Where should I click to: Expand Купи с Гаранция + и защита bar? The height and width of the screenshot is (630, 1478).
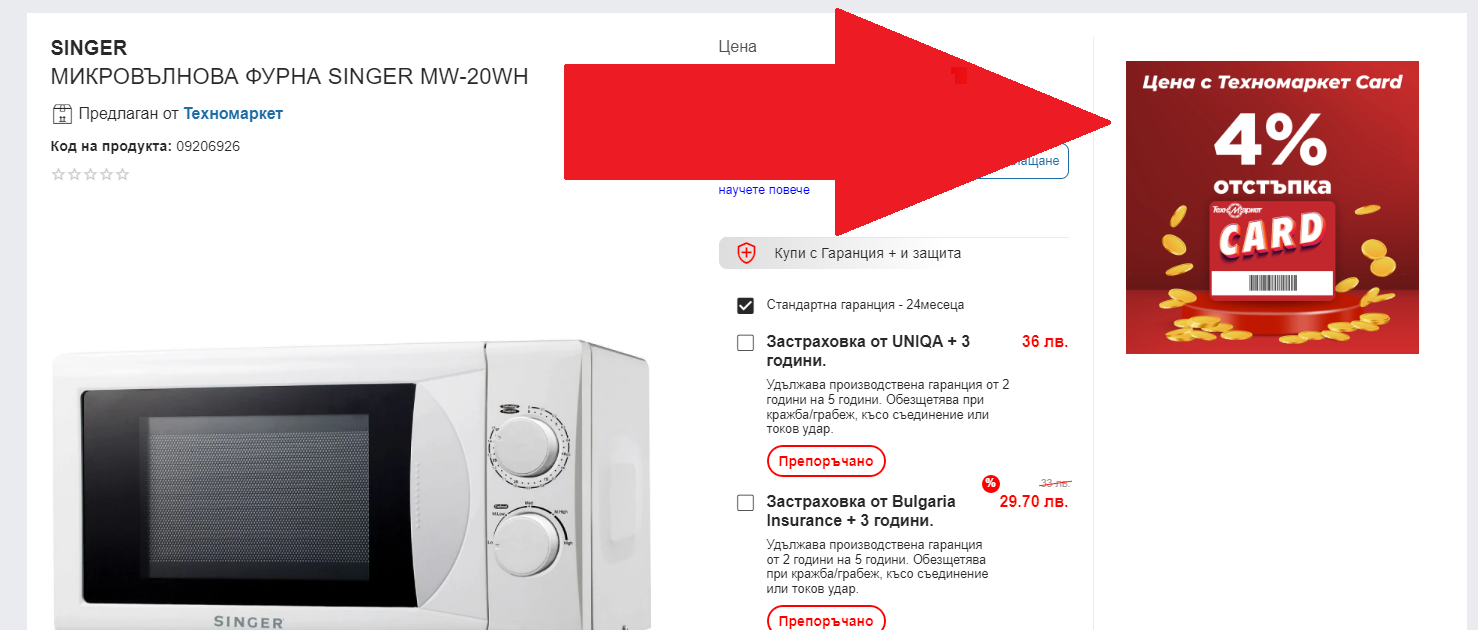pos(894,253)
